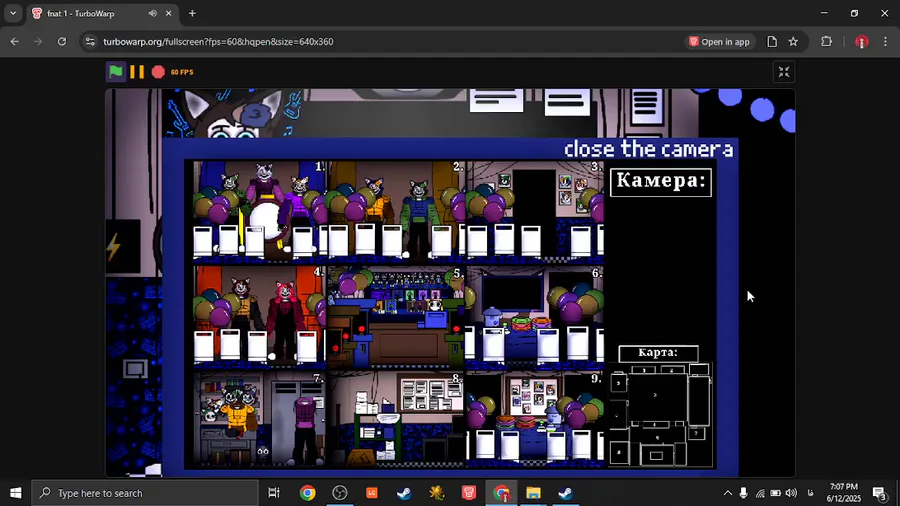Click the "60 FPS" indicator
900x506 pixels.
pyautogui.click(x=182, y=72)
